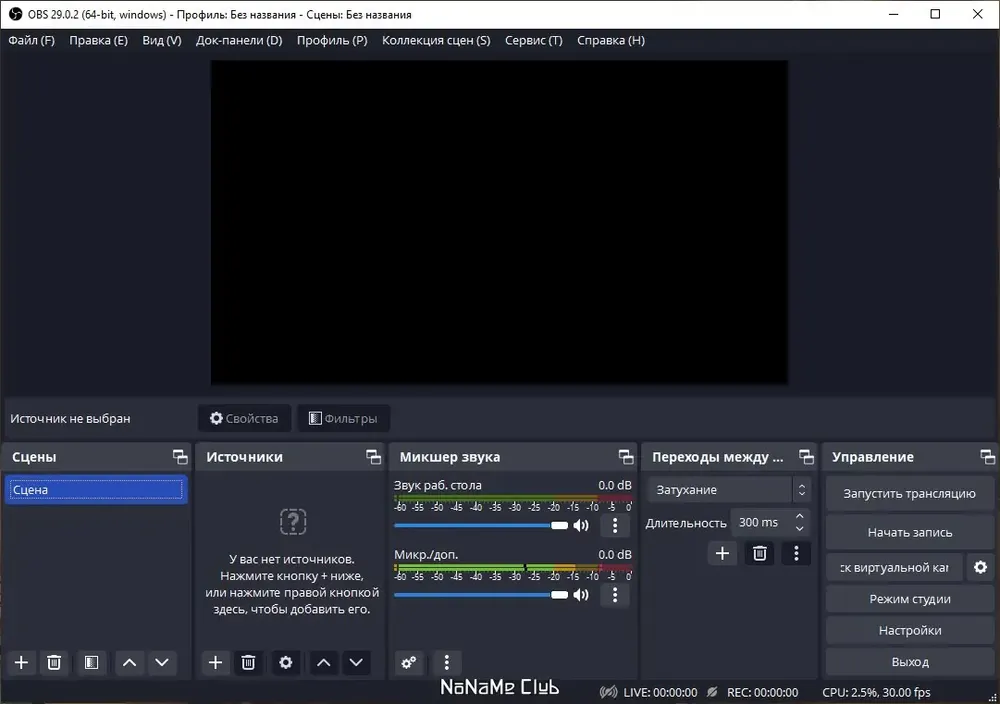Open the Fade transition dropdown
Screen dimensions: 1000x704
(x=729, y=490)
